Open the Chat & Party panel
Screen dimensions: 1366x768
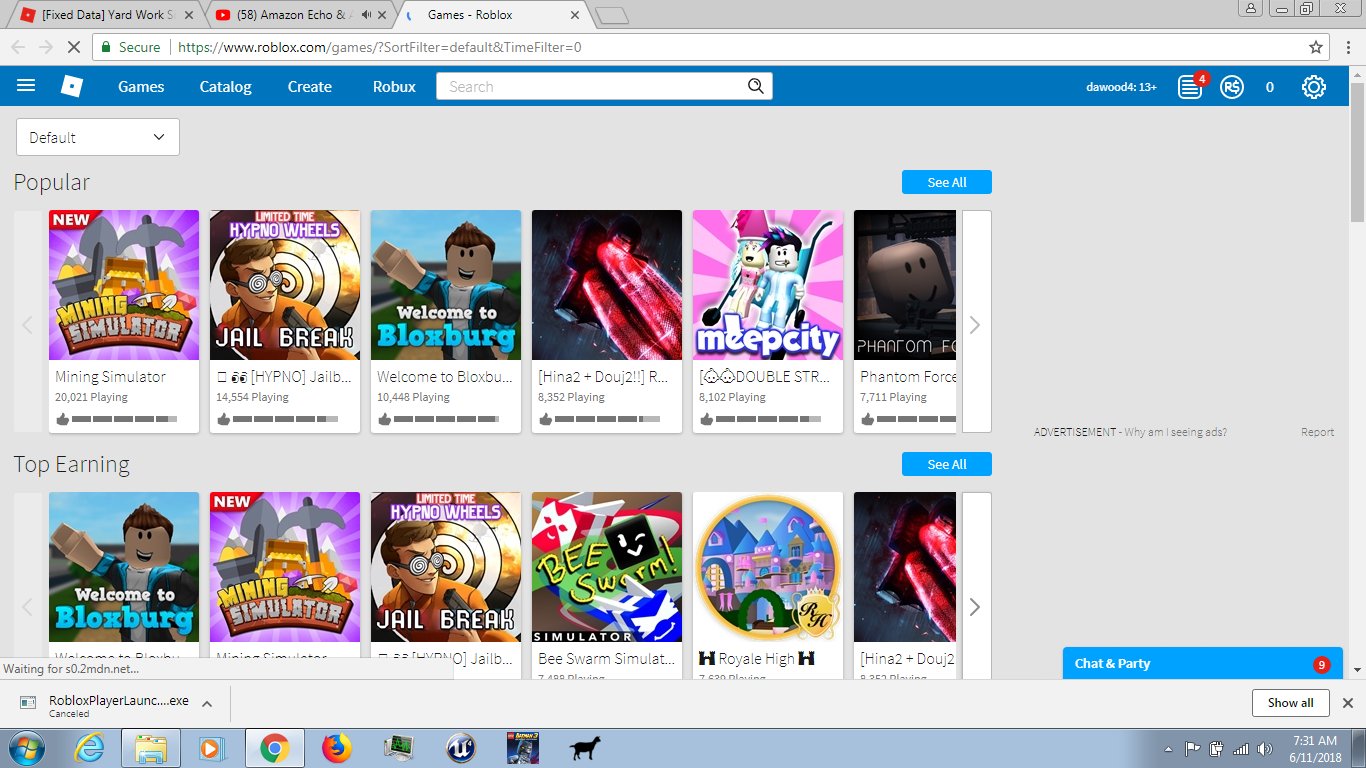tap(1202, 664)
